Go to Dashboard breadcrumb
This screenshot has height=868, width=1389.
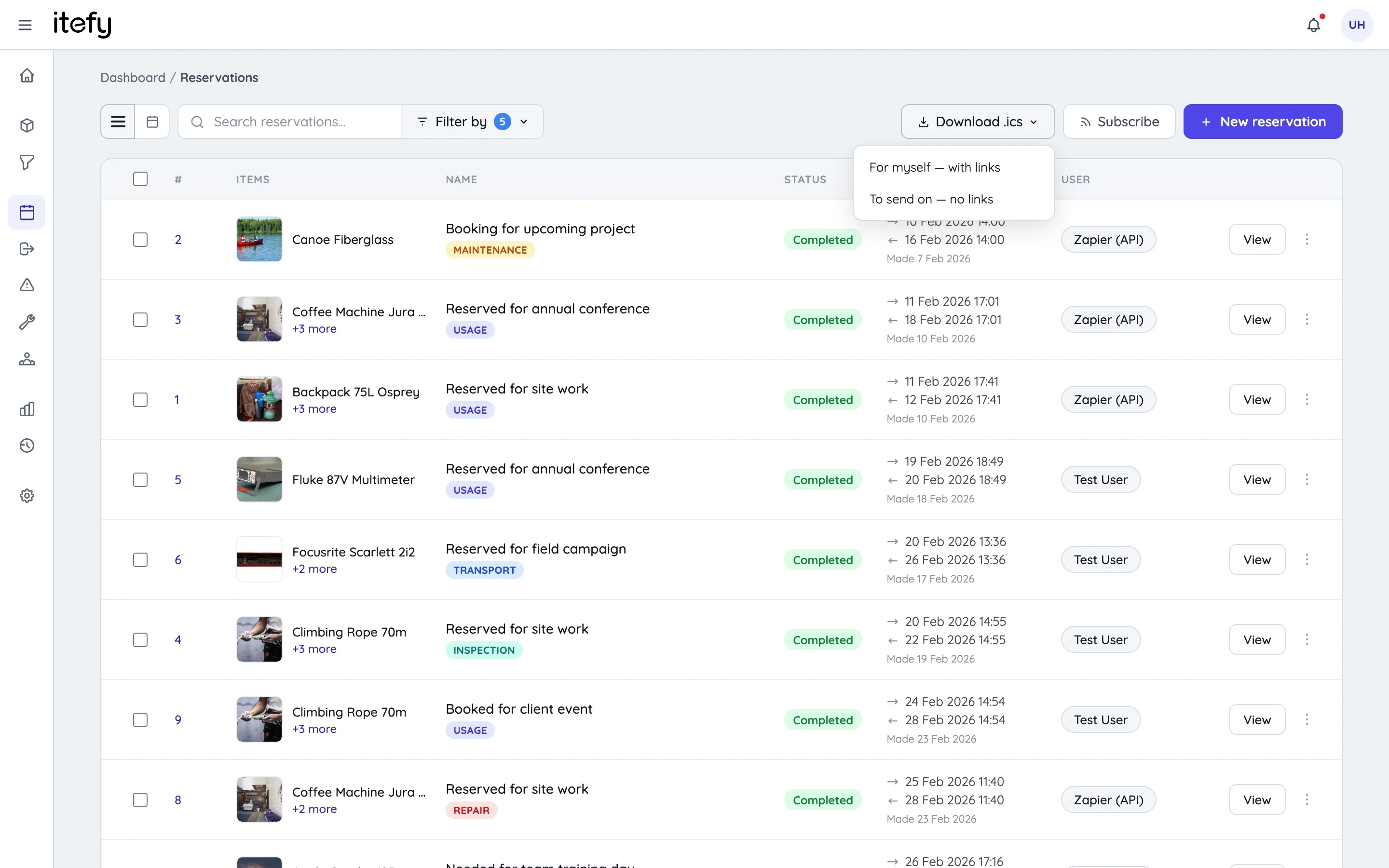[x=133, y=78]
